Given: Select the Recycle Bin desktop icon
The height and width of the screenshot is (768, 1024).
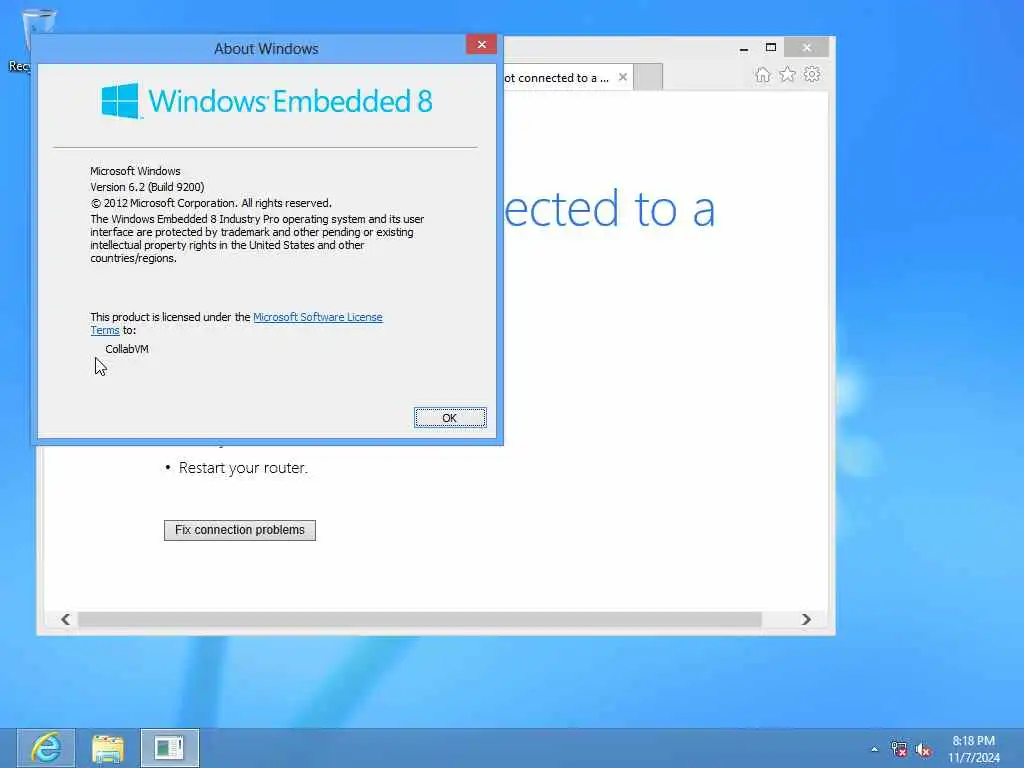Looking at the screenshot, I should pyautogui.click(x=26, y=39).
